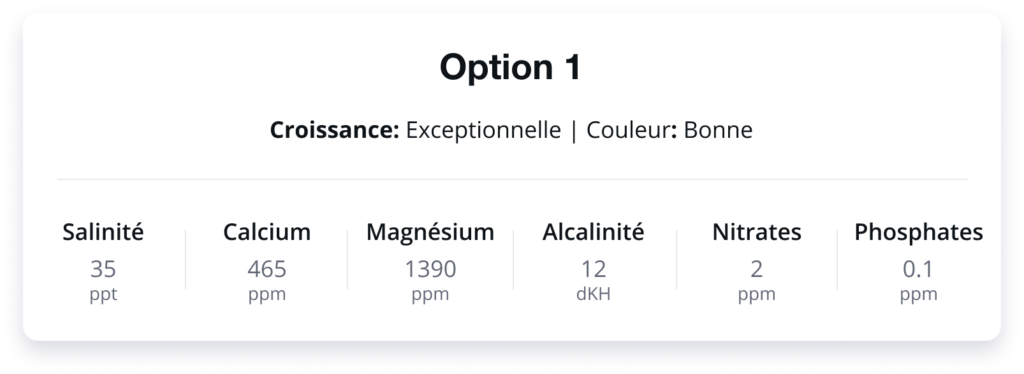Click the Calcium column header
This screenshot has height=374, width=1024.
point(267,232)
